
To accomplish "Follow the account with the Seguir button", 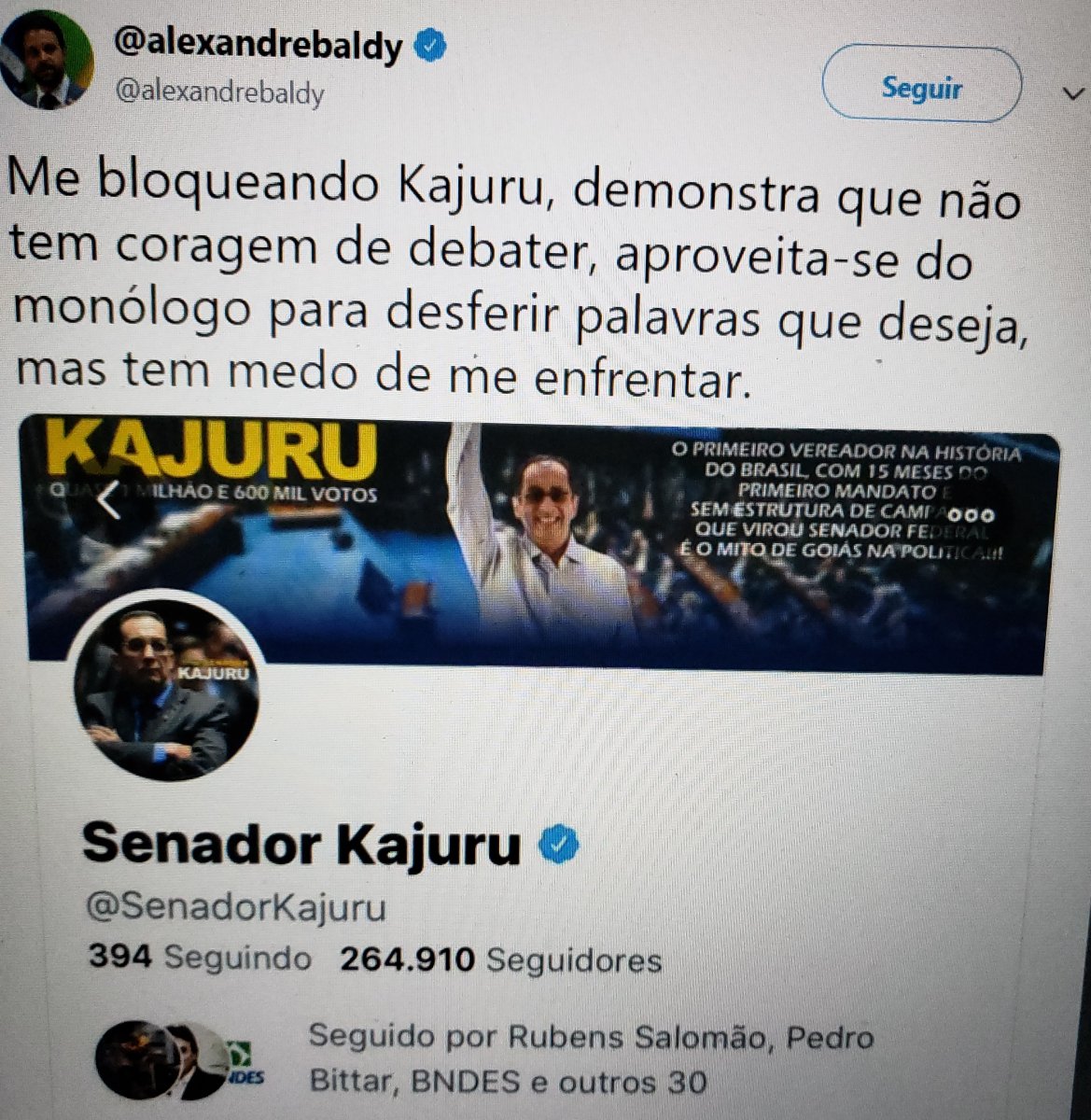I will click(x=921, y=90).
